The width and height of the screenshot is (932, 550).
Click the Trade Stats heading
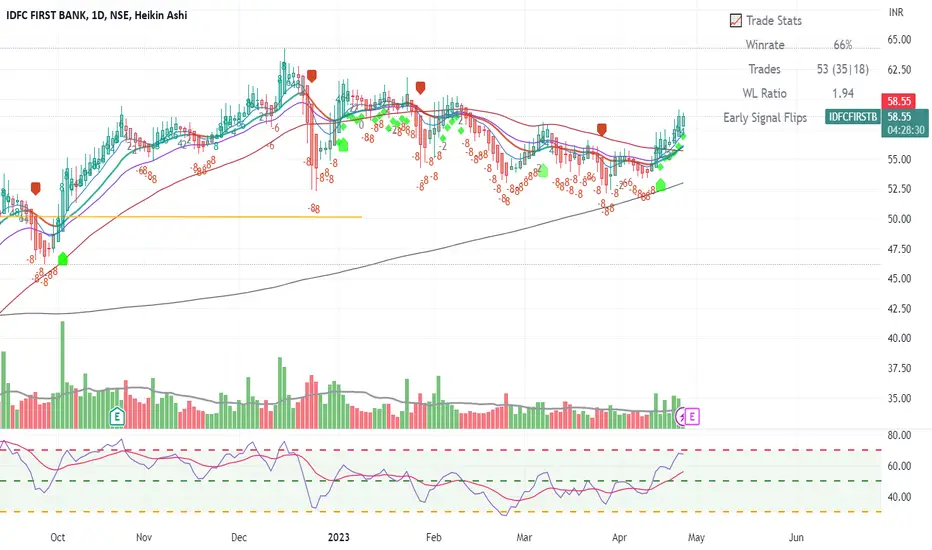point(774,21)
